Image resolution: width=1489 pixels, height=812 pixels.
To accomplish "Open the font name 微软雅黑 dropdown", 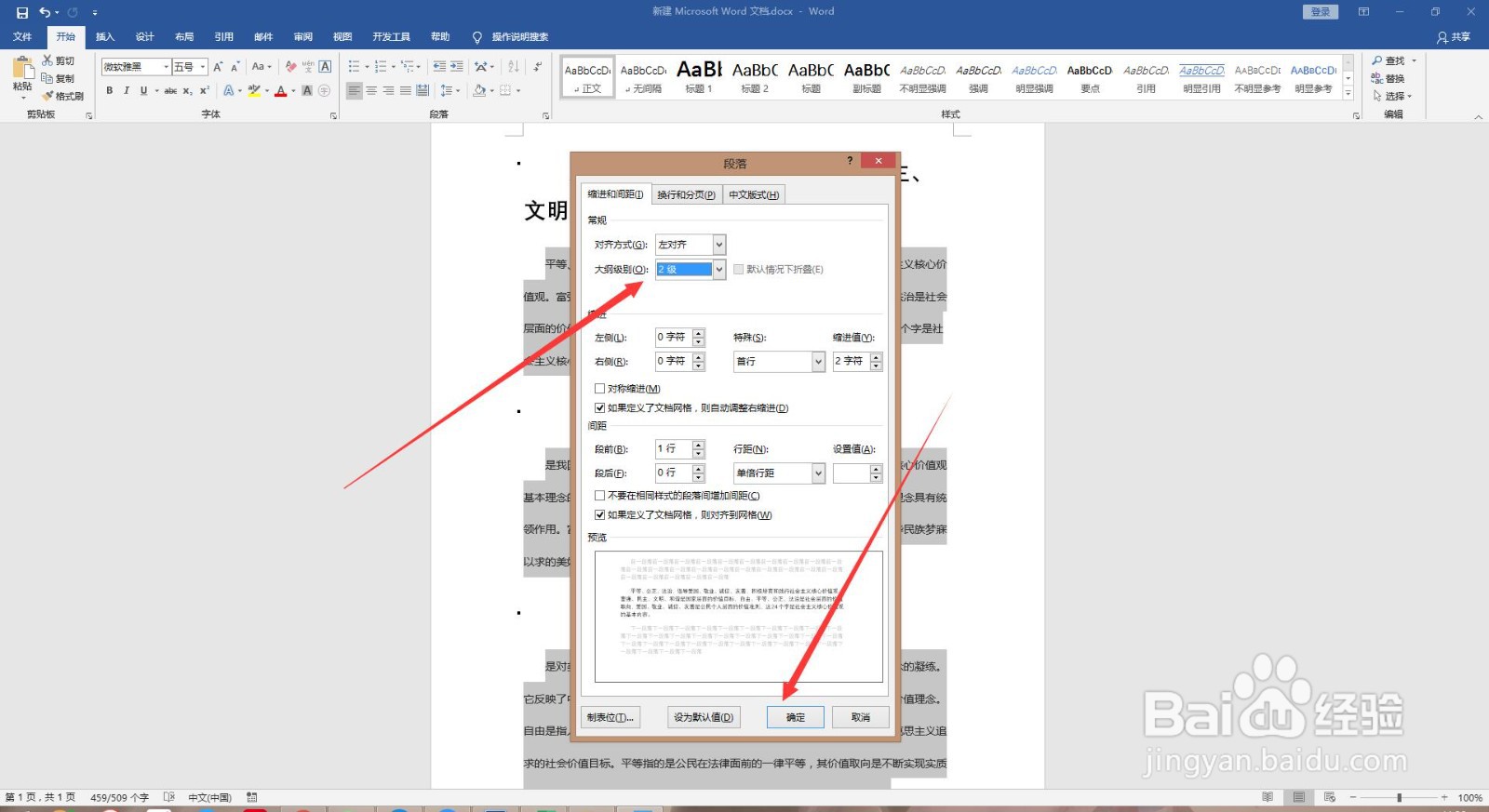I will 167,67.
